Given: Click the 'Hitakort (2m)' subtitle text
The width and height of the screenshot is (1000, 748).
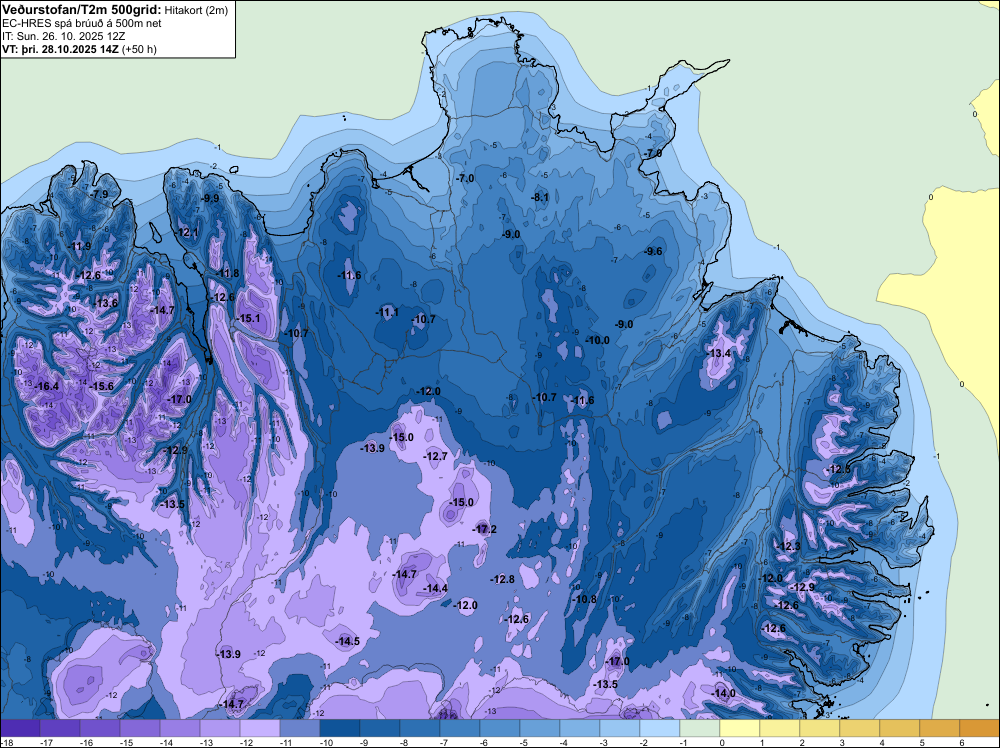Looking at the screenshot, I should click(x=196, y=10).
